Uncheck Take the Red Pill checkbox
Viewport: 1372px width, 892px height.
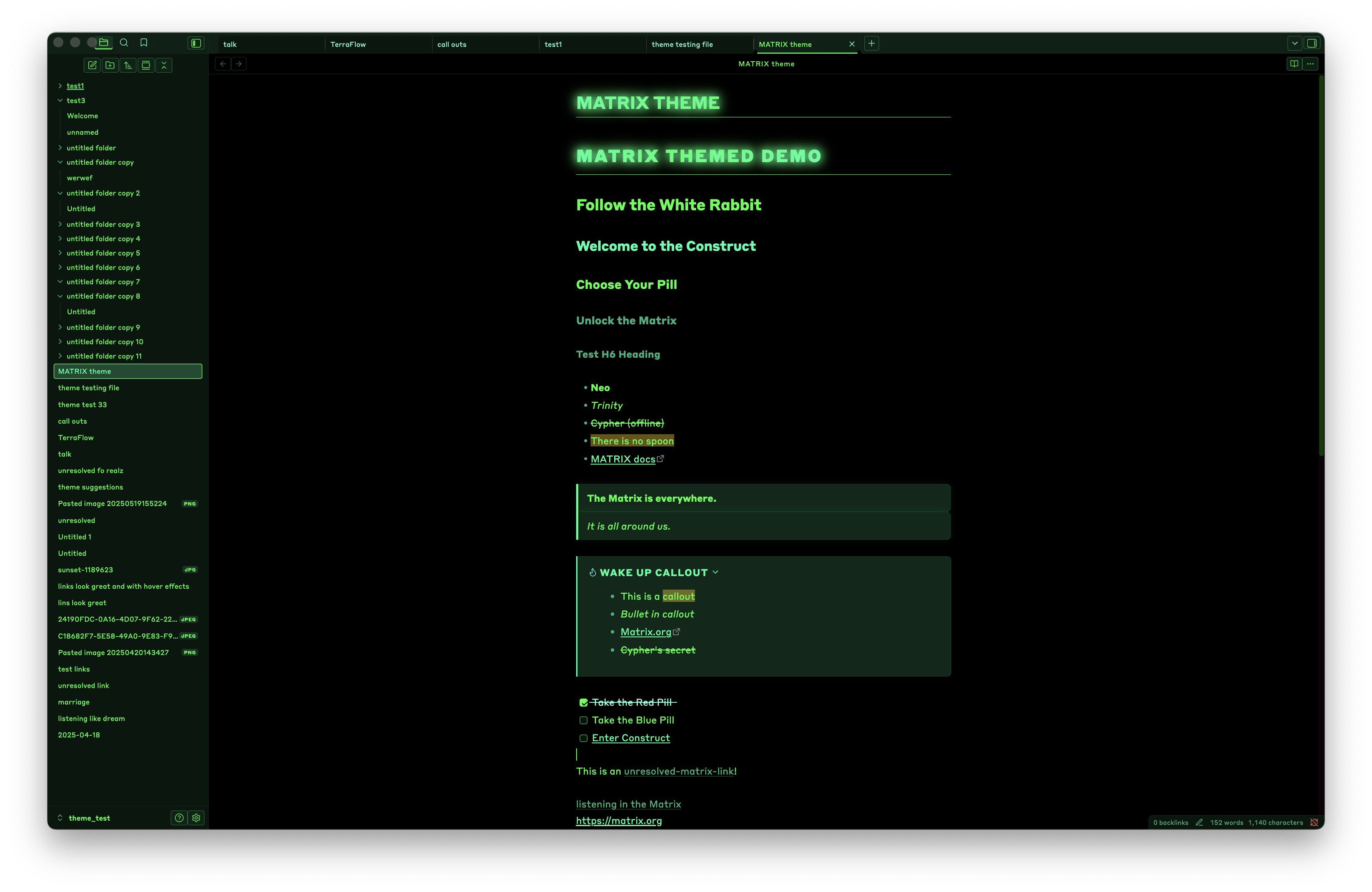[x=583, y=702]
